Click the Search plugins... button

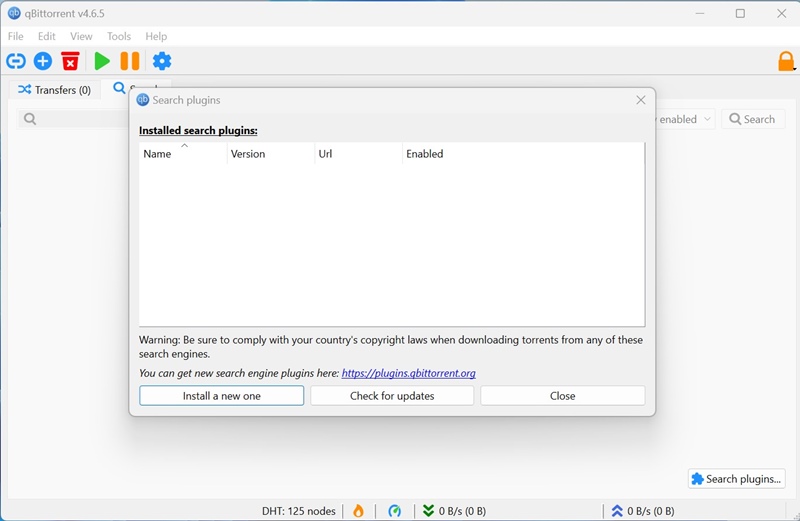coord(736,479)
